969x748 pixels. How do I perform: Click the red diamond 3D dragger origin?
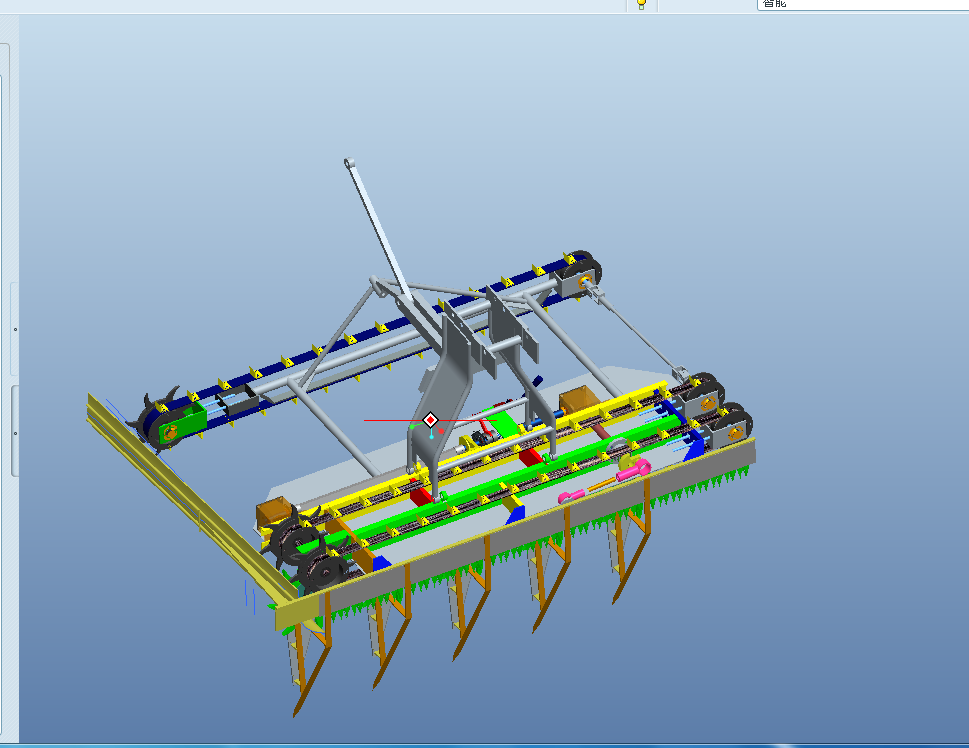click(x=430, y=420)
